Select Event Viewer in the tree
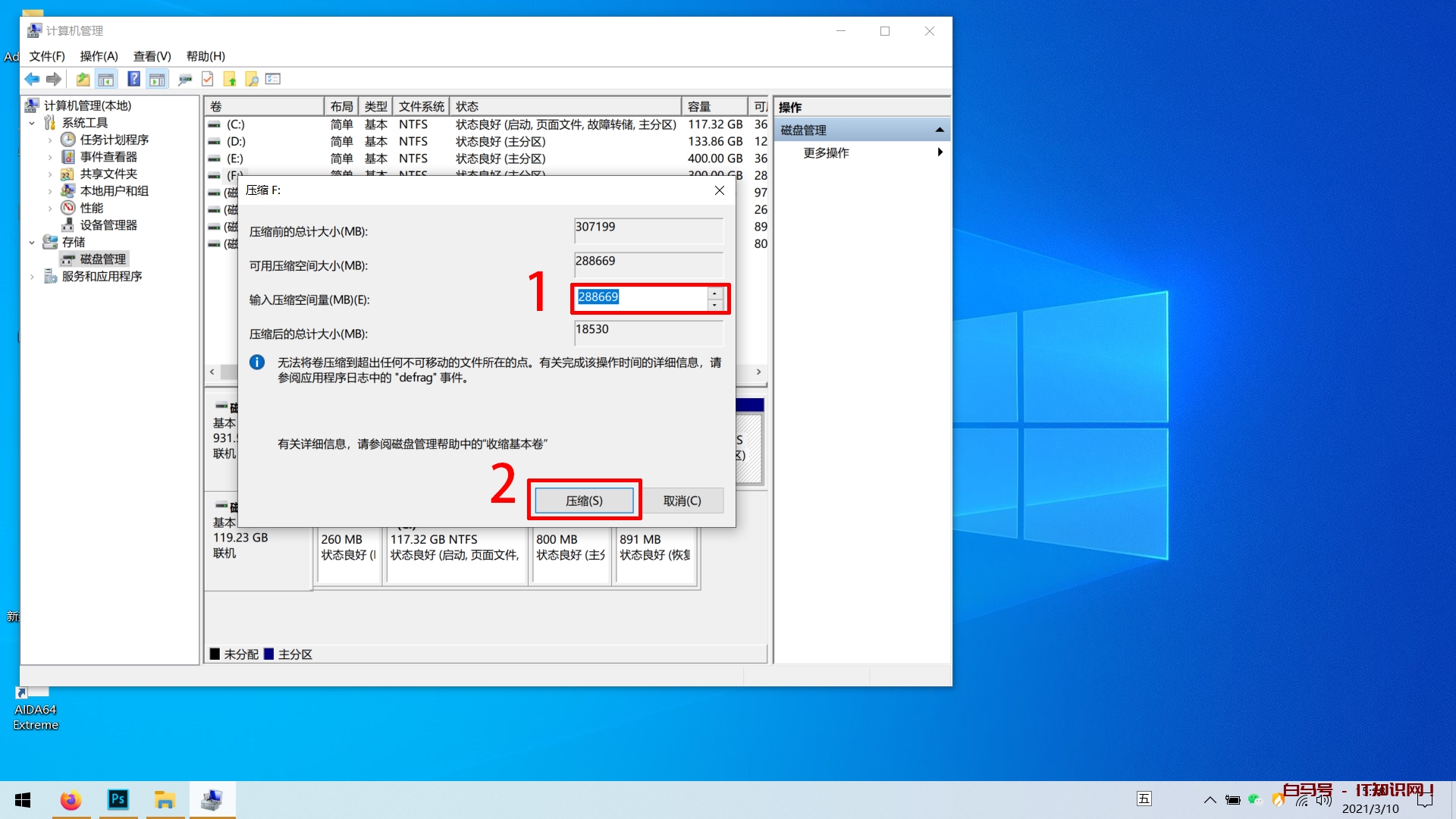Screen dimensions: 1456x819 108,157
